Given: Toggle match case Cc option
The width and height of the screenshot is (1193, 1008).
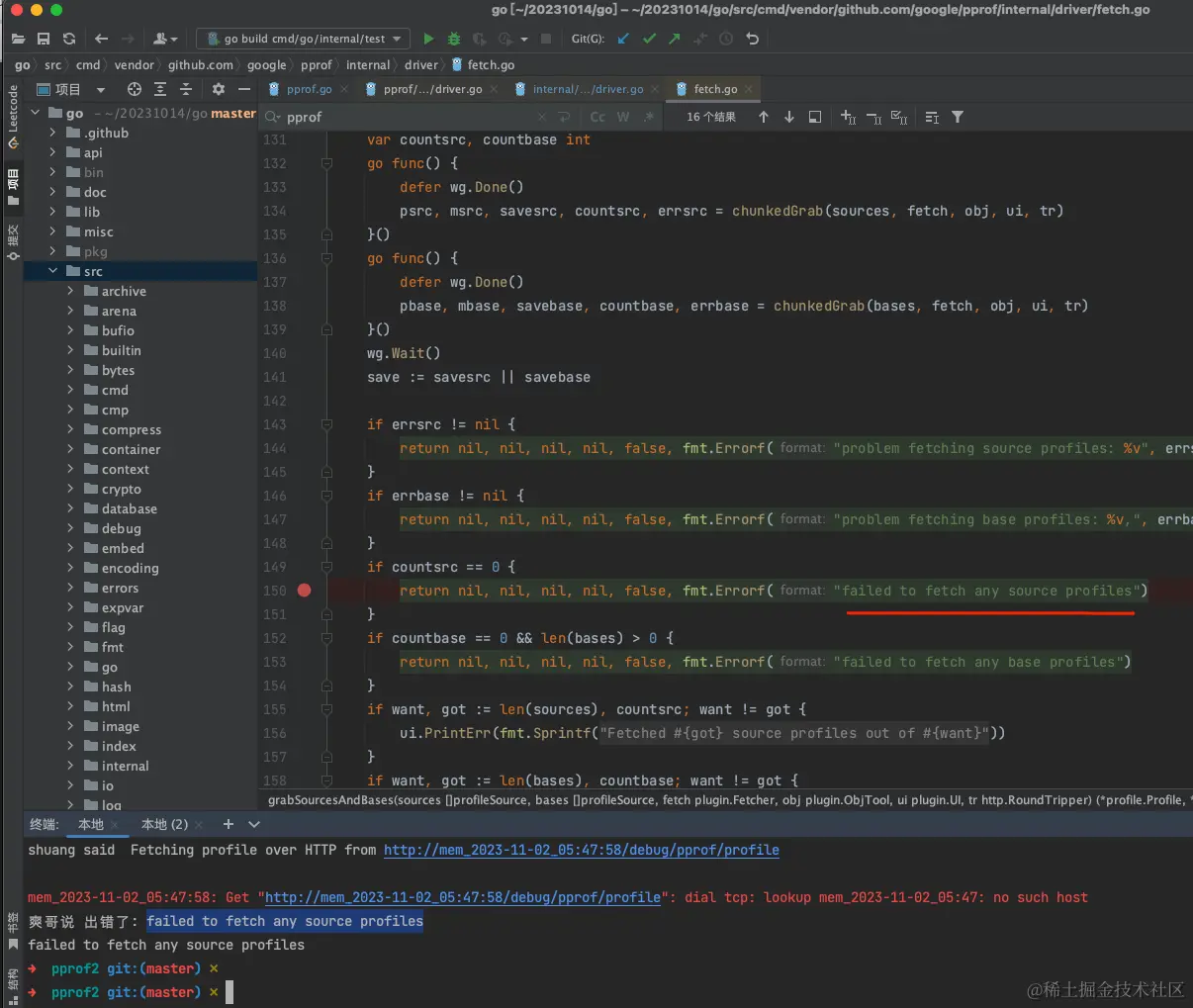Looking at the screenshot, I should click(597, 117).
